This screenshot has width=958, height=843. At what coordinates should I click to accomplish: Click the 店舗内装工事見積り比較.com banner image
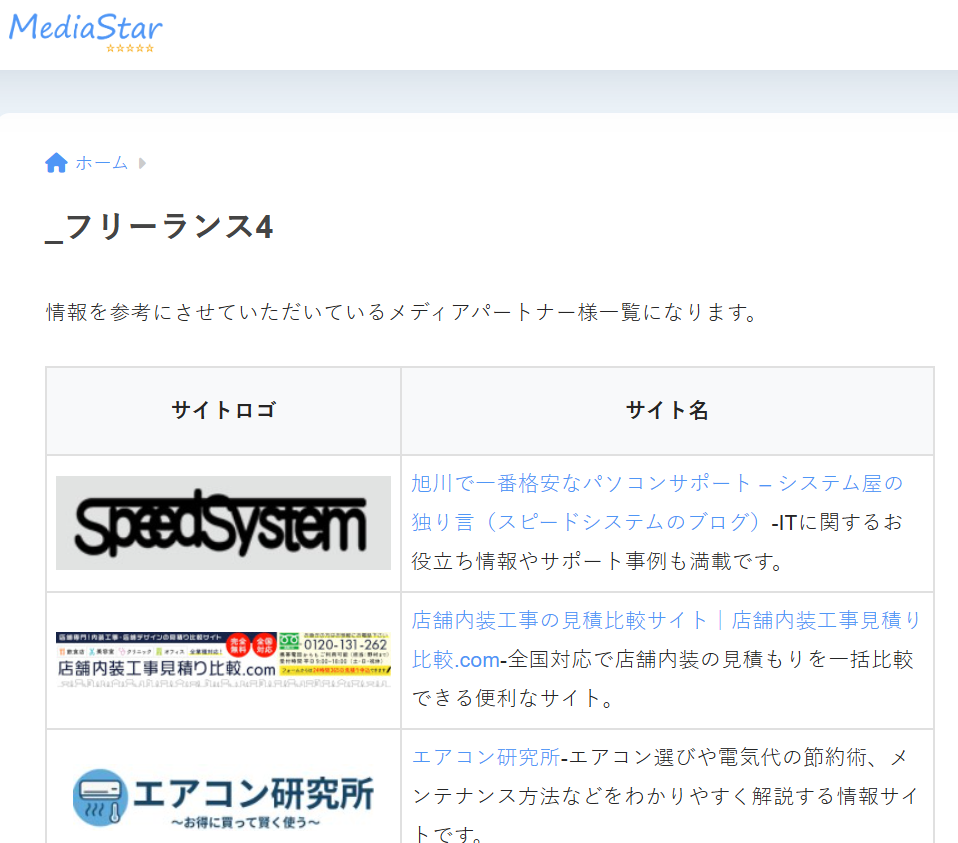click(223, 660)
